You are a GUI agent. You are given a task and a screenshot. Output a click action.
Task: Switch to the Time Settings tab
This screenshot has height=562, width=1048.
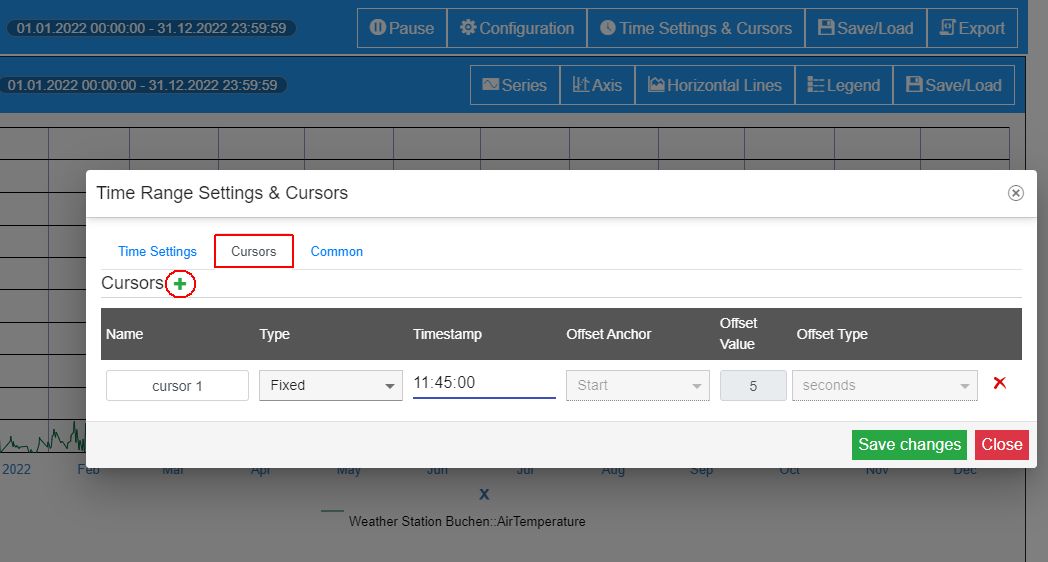point(157,251)
